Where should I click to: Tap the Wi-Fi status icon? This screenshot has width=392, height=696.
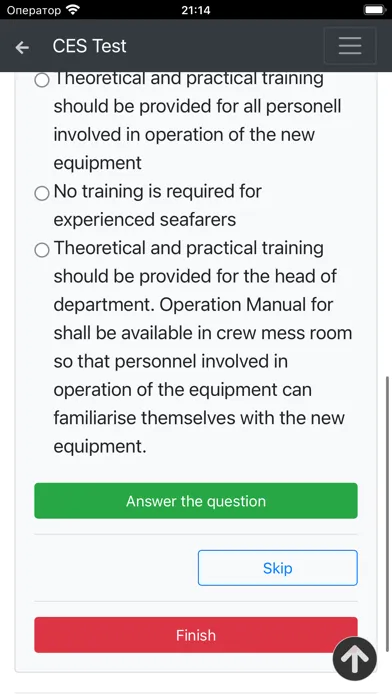(72, 10)
